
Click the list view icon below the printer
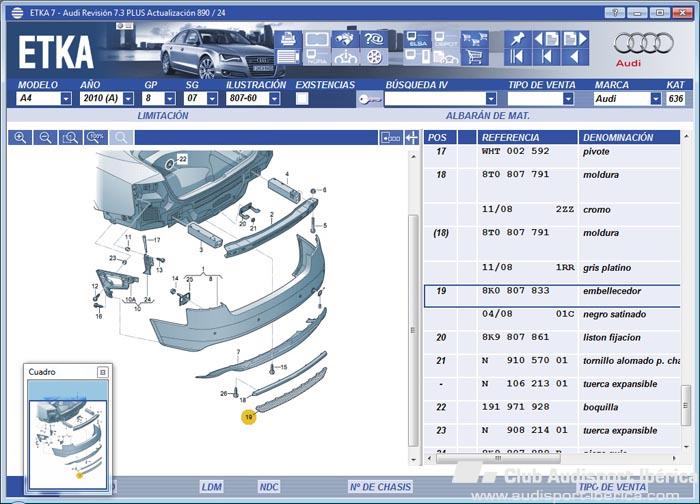point(288,57)
